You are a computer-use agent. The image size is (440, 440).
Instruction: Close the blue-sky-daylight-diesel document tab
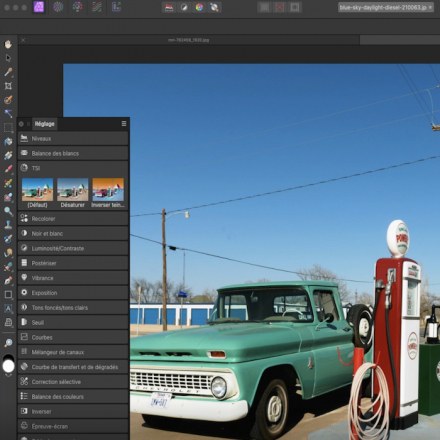click(x=430, y=7)
